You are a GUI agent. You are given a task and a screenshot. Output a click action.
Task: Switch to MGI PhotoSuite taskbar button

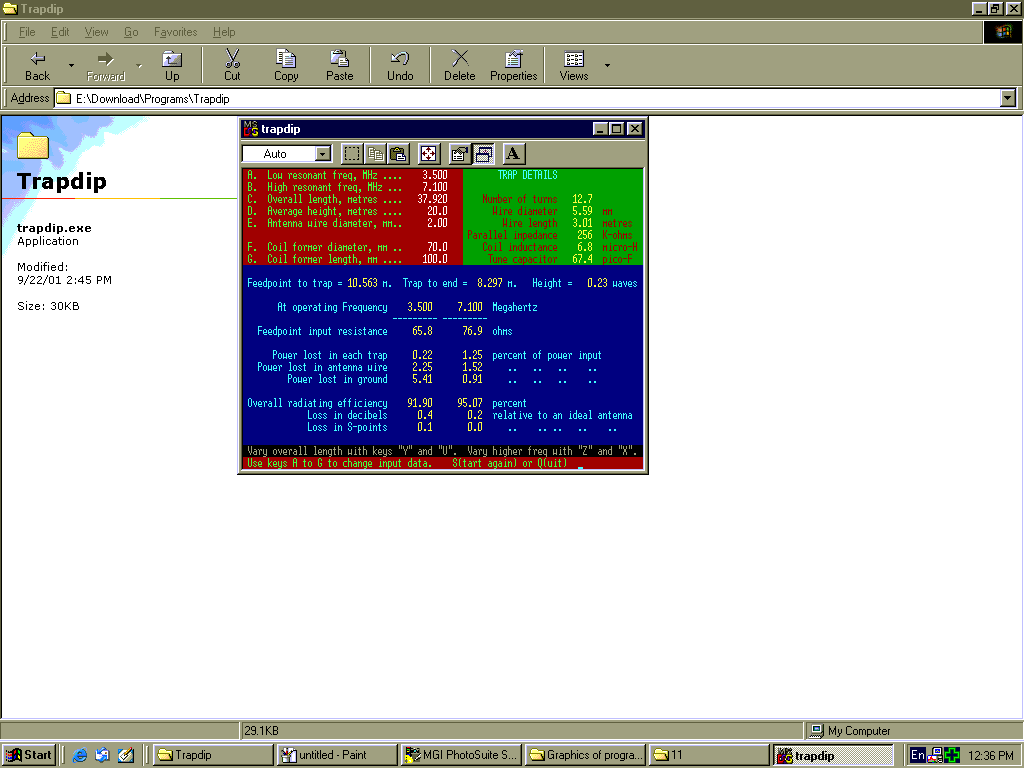coord(461,755)
